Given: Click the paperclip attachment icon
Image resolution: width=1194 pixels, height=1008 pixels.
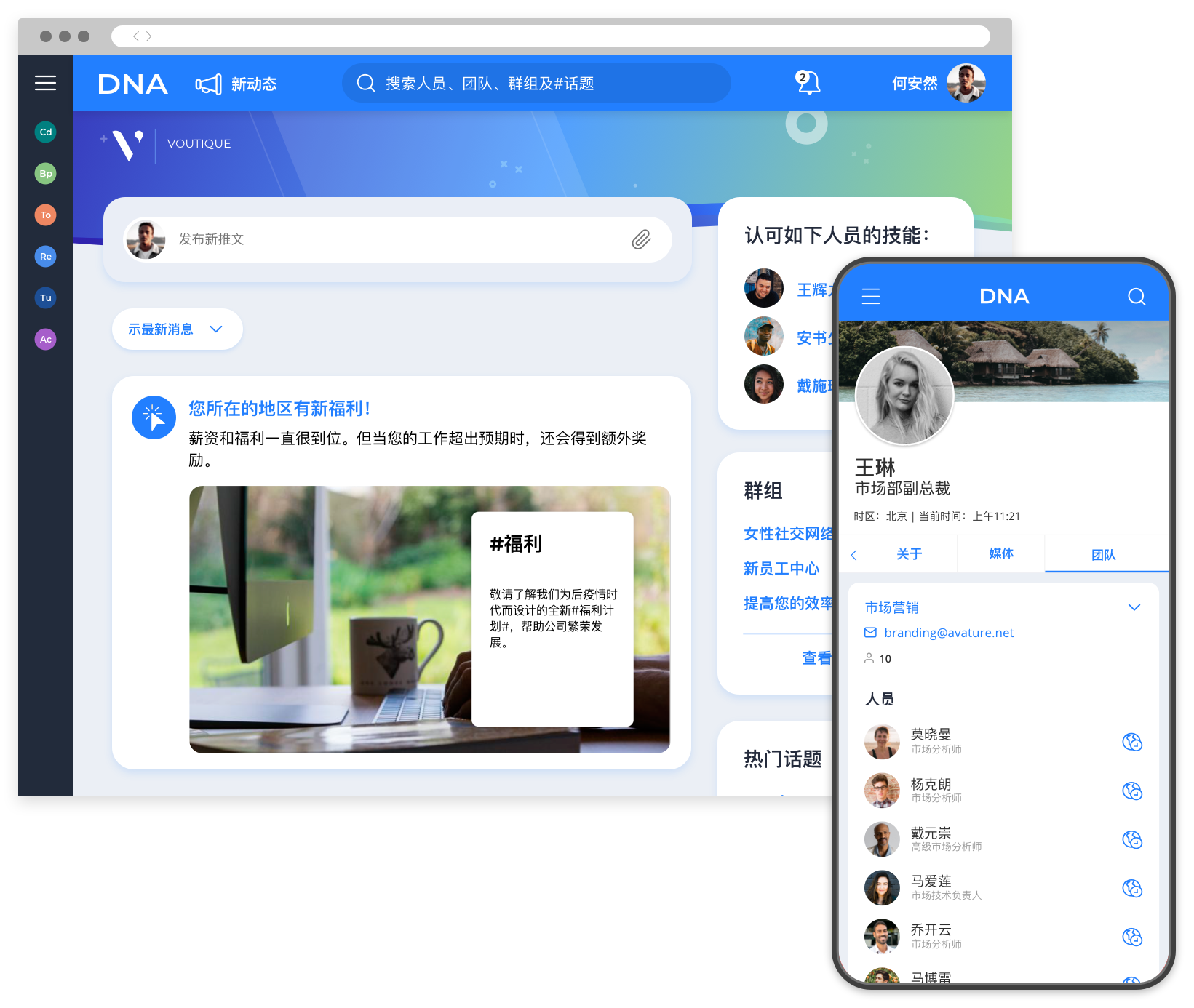Looking at the screenshot, I should point(641,239).
